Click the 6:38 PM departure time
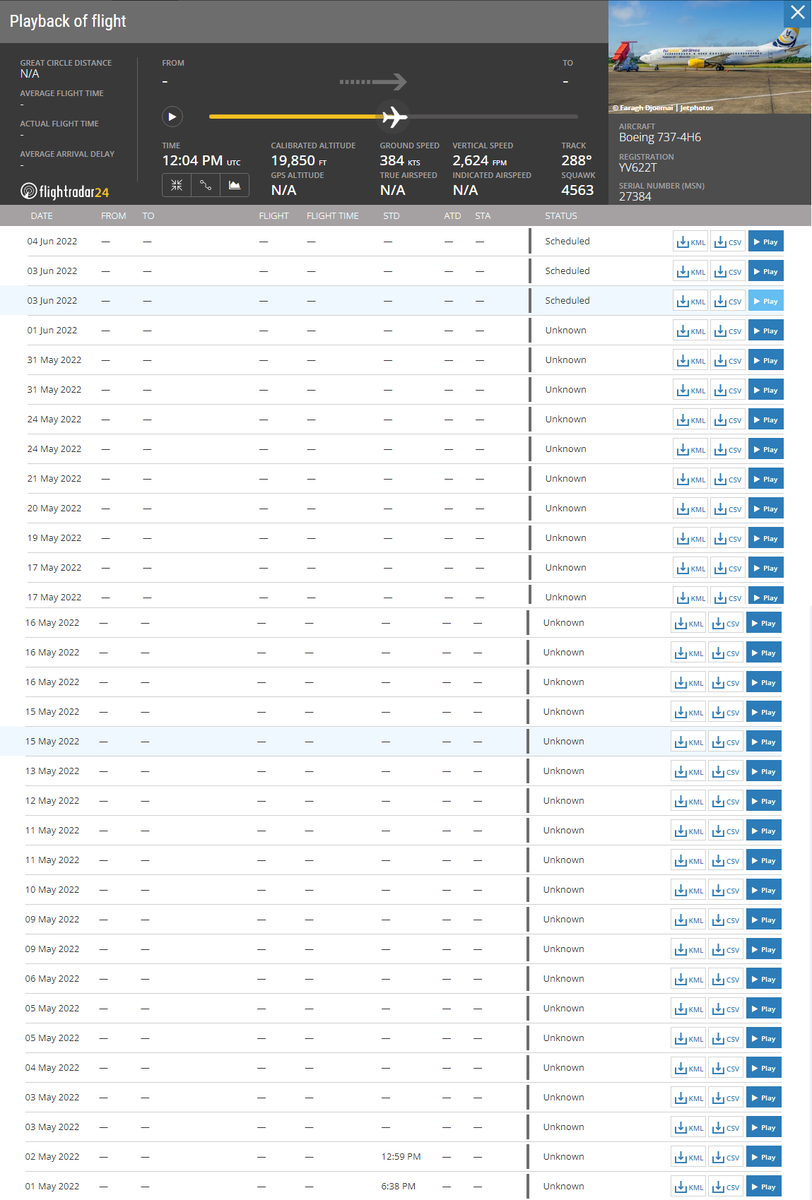 (x=398, y=1186)
